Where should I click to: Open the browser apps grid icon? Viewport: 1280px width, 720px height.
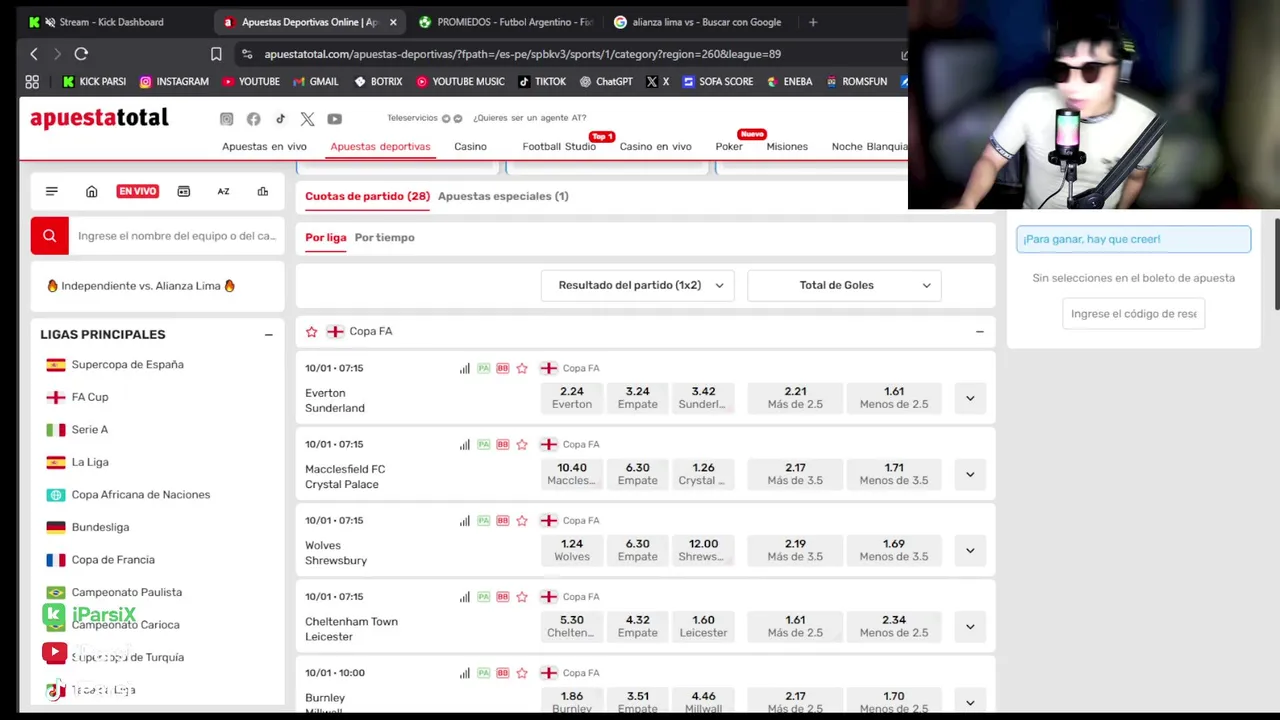[32, 82]
